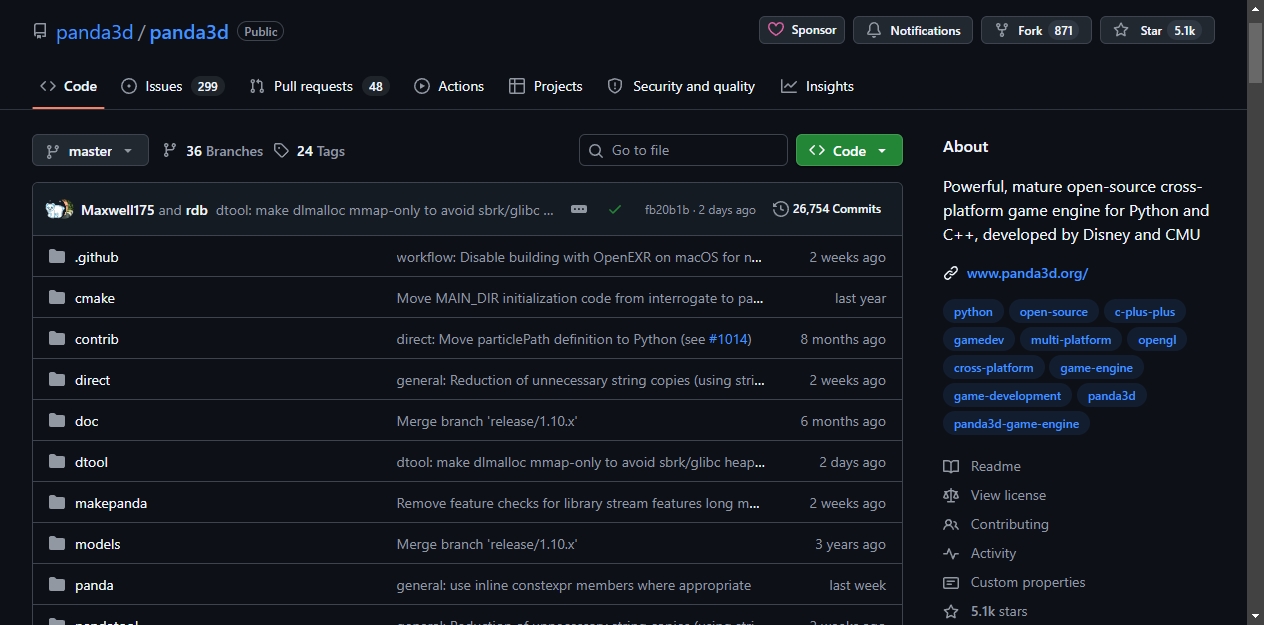
Task: Click the contrib folder icon
Action: coord(57,339)
